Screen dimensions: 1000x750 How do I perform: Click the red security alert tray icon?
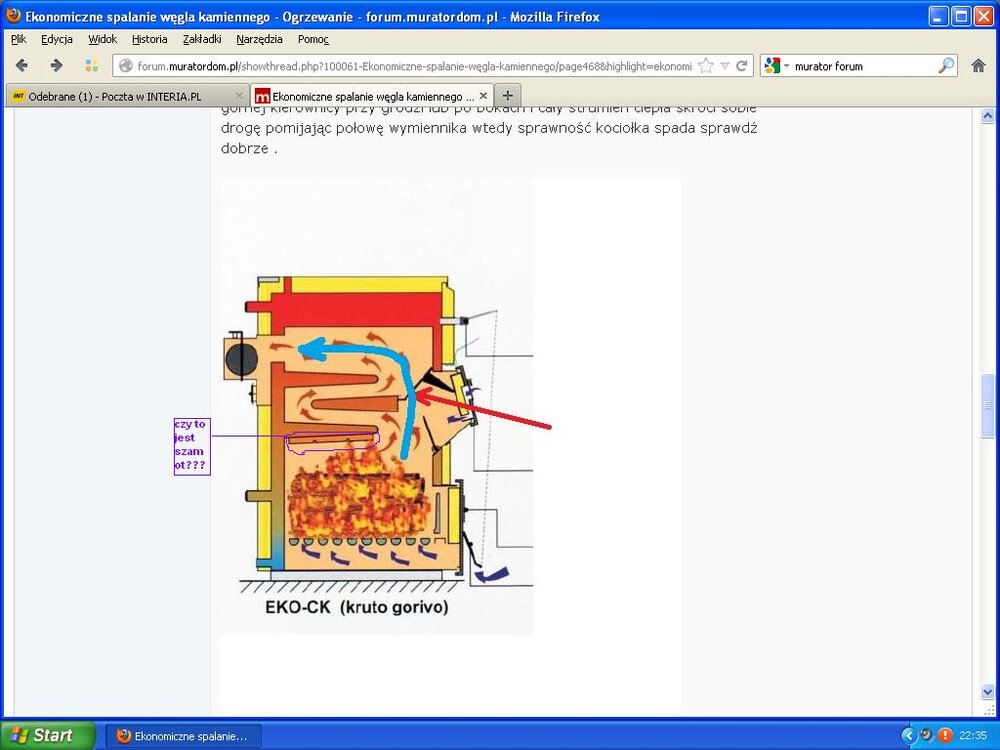945,735
